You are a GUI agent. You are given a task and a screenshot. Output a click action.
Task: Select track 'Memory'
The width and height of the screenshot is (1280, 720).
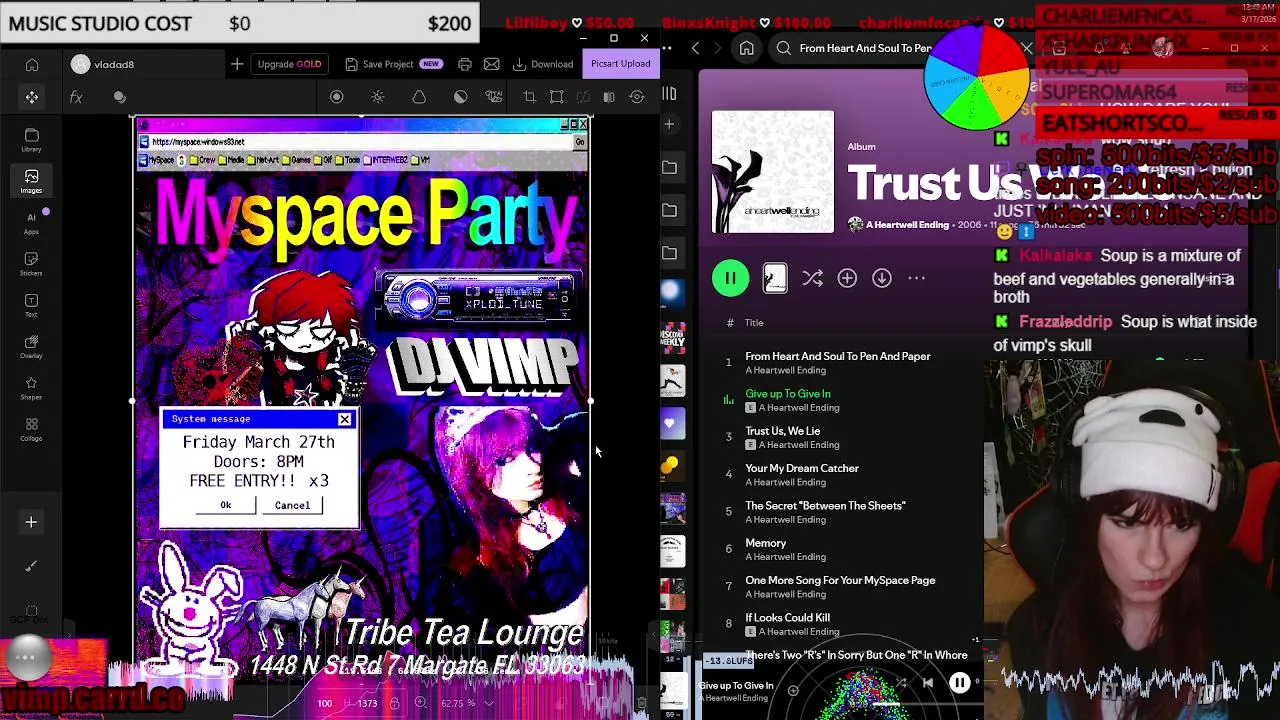coord(765,543)
